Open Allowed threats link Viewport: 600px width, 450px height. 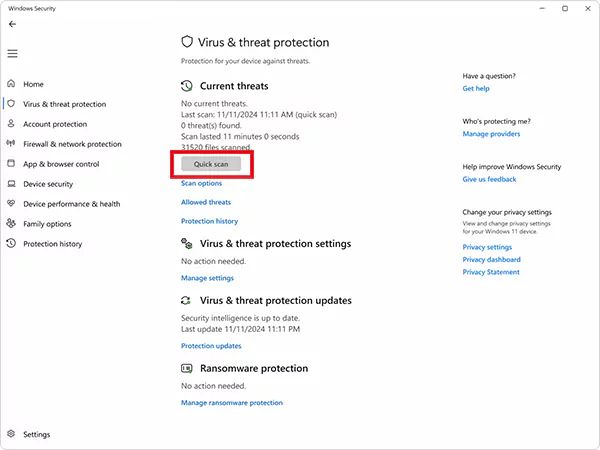pyautogui.click(x=206, y=202)
